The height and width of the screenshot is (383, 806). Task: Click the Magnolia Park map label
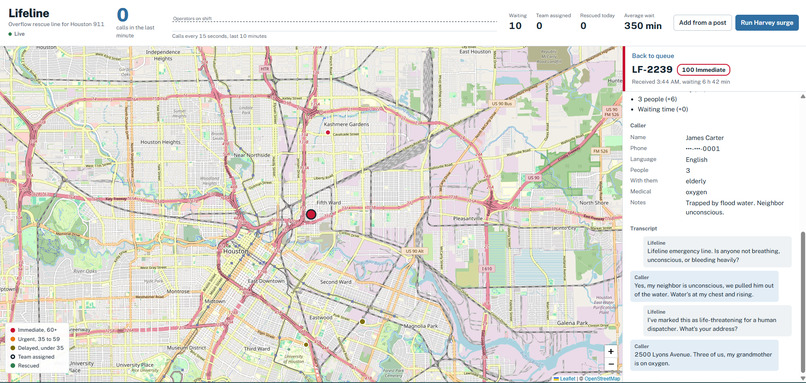(420, 326)
